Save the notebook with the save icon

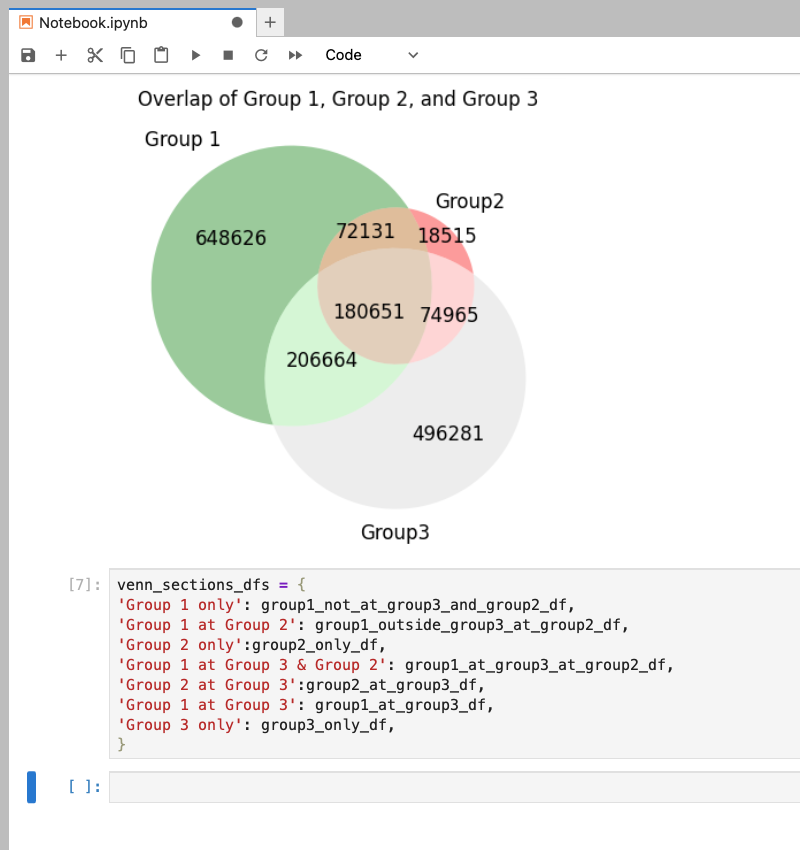tap(27, 55)
